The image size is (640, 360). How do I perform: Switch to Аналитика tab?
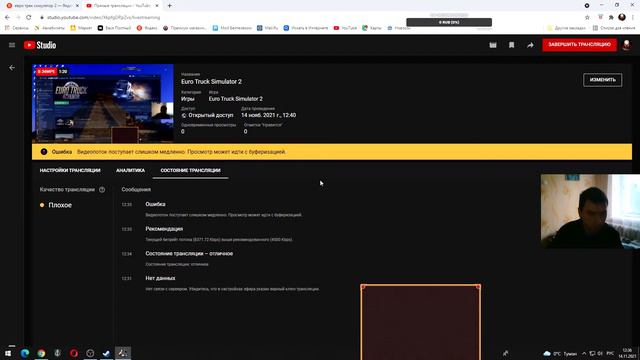point(130,170)
